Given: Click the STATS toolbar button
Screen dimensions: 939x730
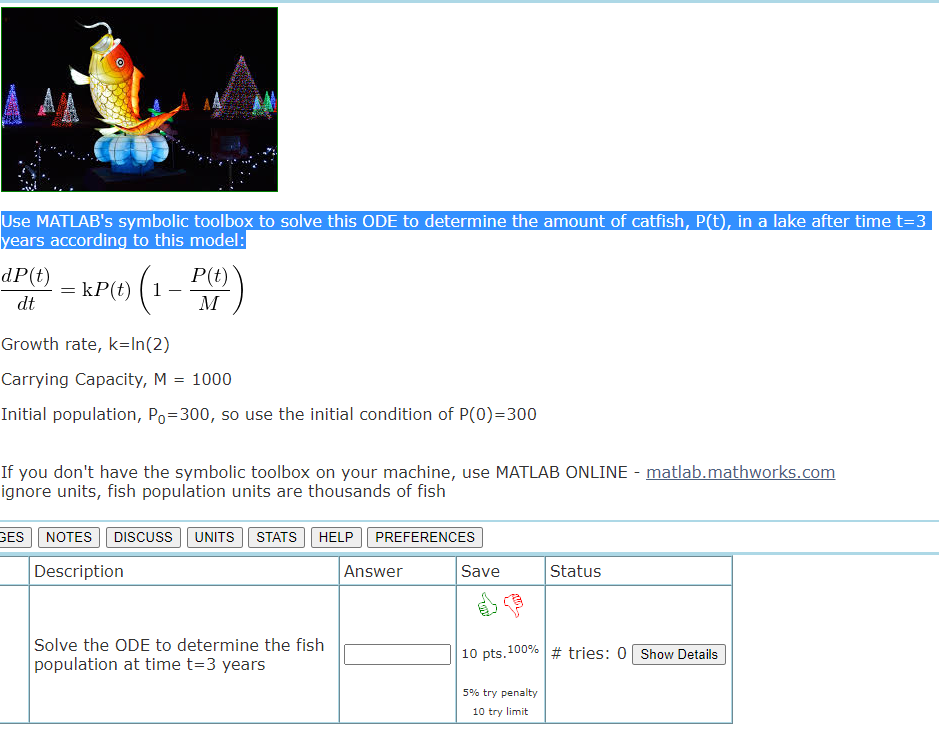Looking at the screenshot, I should click(x=276, y=537).
